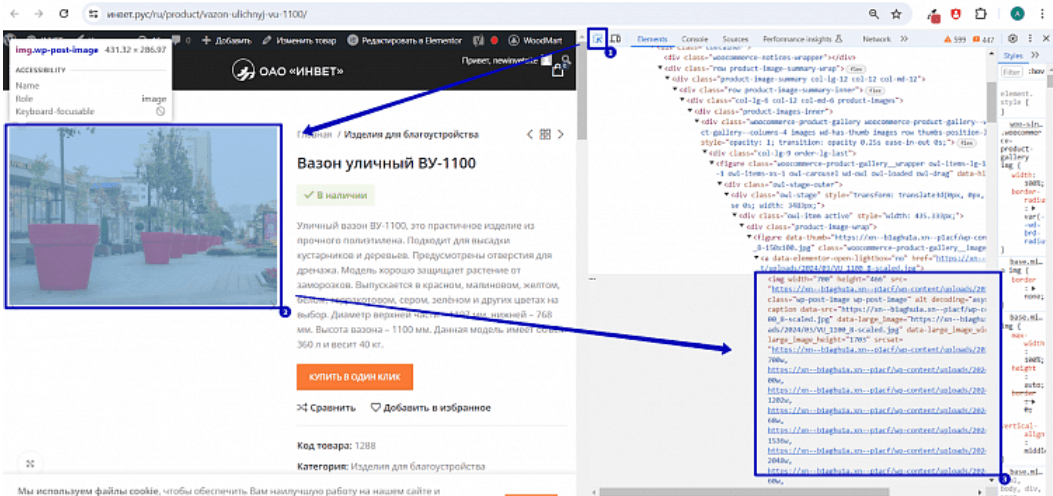Click the WordPress logo in admin bar
The height and width of the screenshot is (496, 1053).
coord(9,40)
